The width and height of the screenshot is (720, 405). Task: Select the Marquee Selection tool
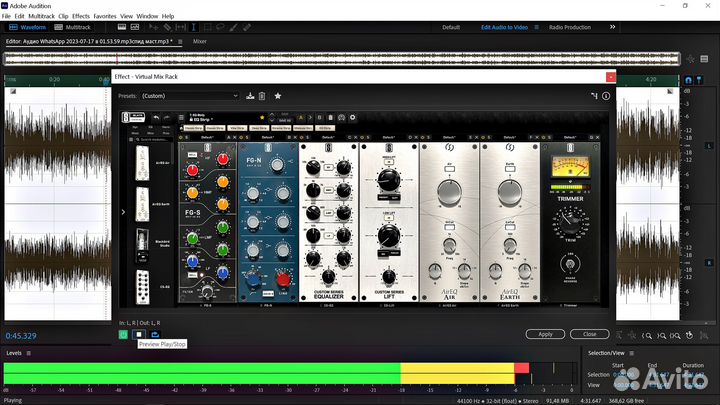[207, 28]
